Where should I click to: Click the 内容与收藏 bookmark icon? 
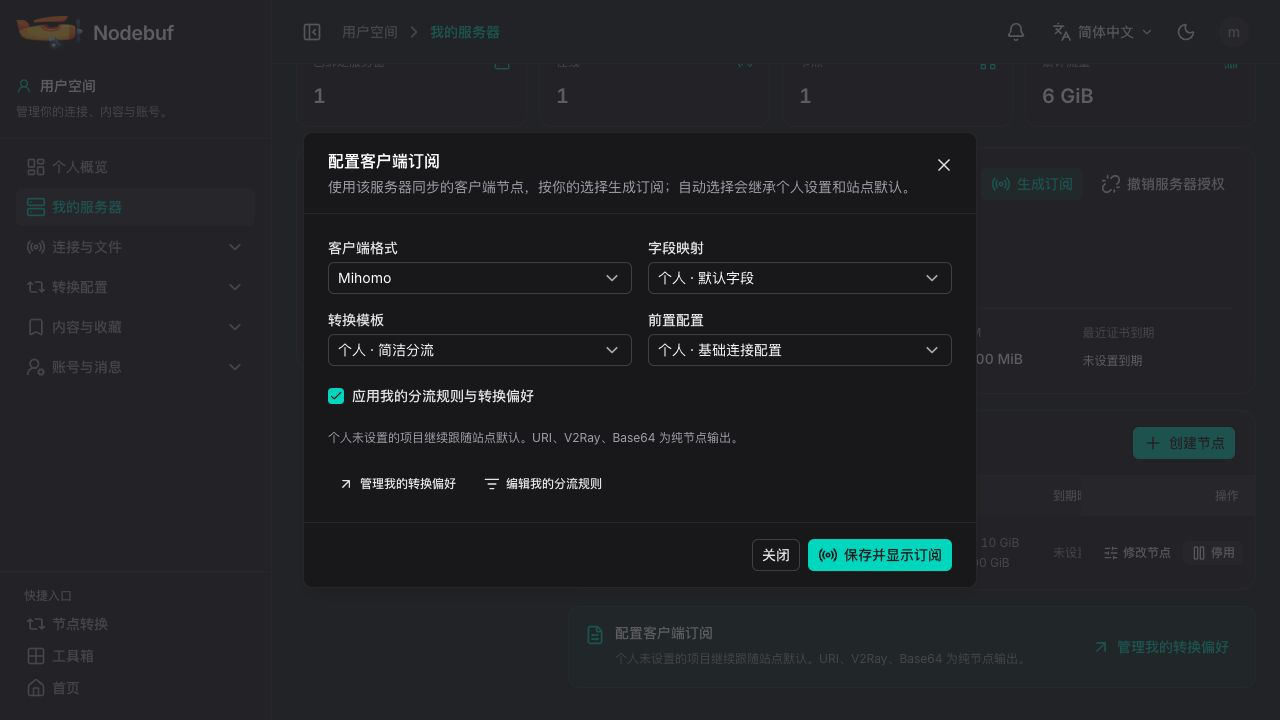pos(36,327)
